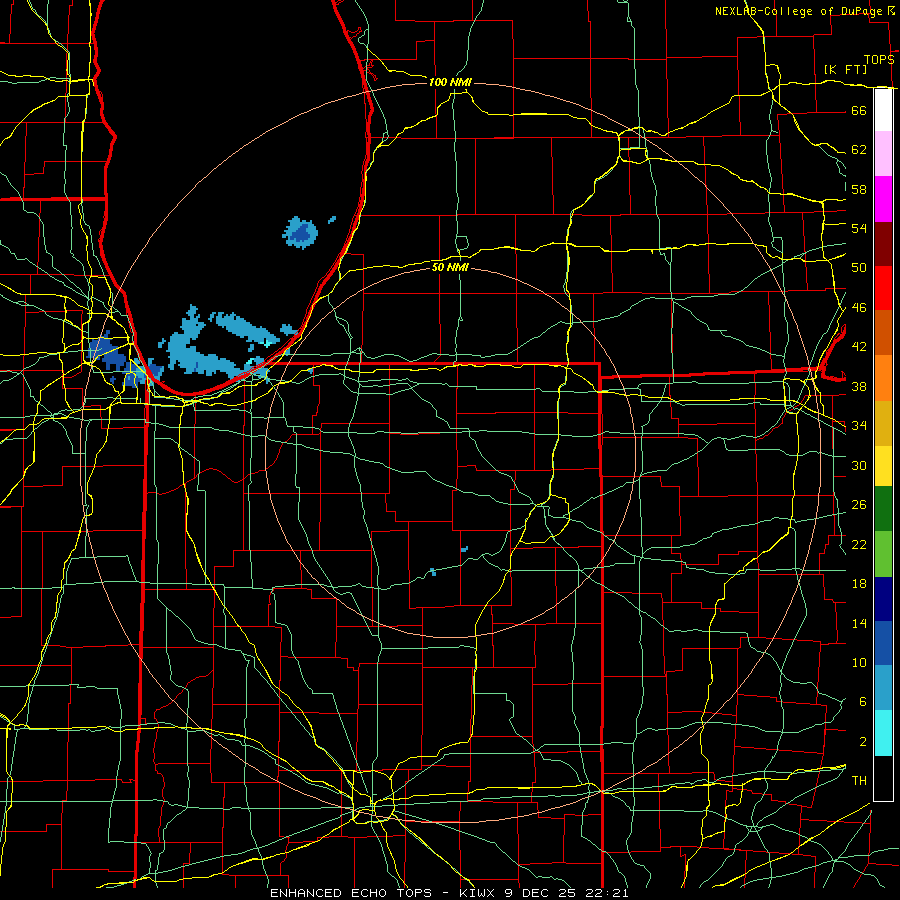Image resolution: width=900 pixels, height=900 pixels.
Task: Click the dark green legend swatch
Action: (x=883, y=509)
